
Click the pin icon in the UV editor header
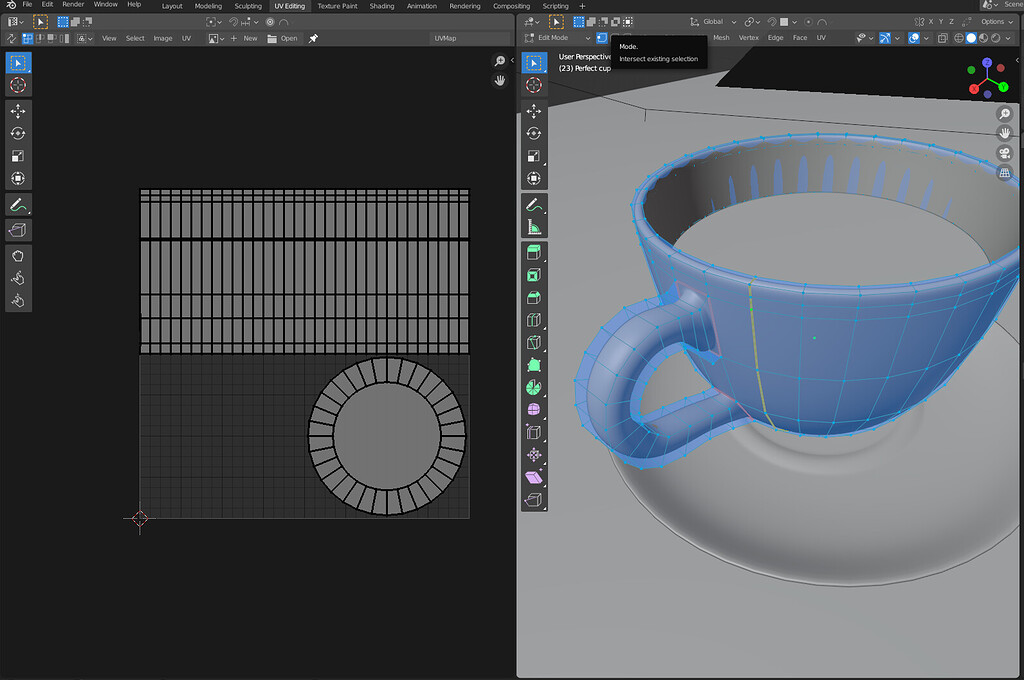312,38
